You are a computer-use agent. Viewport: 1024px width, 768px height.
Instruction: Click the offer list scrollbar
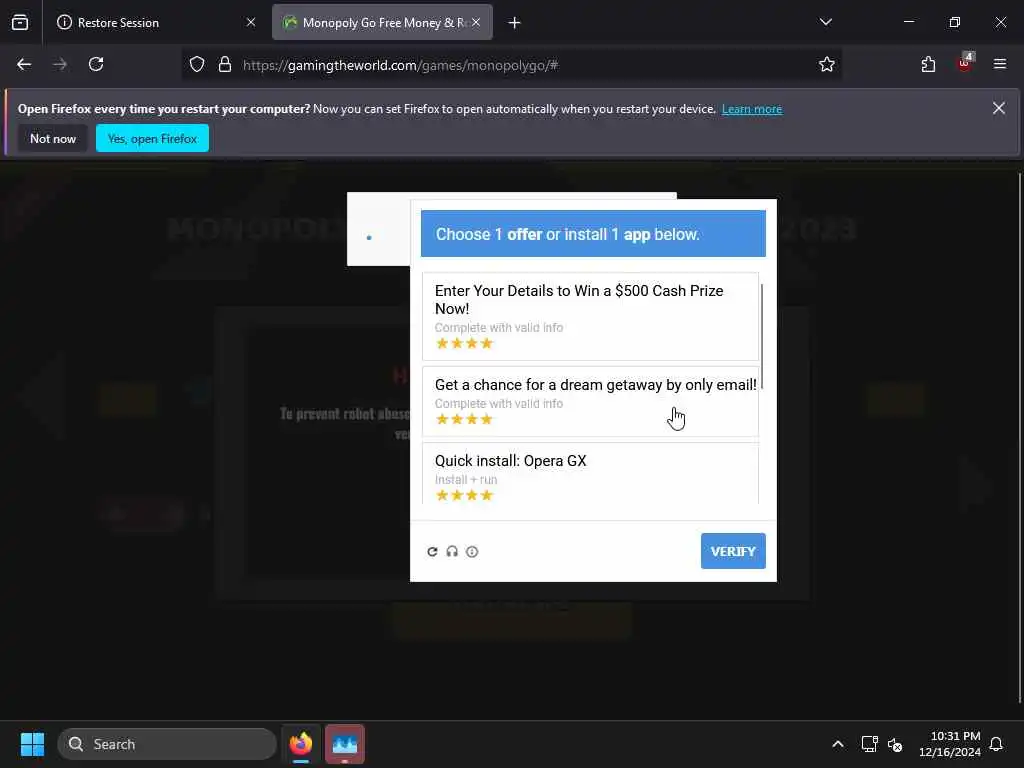tap(761, 337)
